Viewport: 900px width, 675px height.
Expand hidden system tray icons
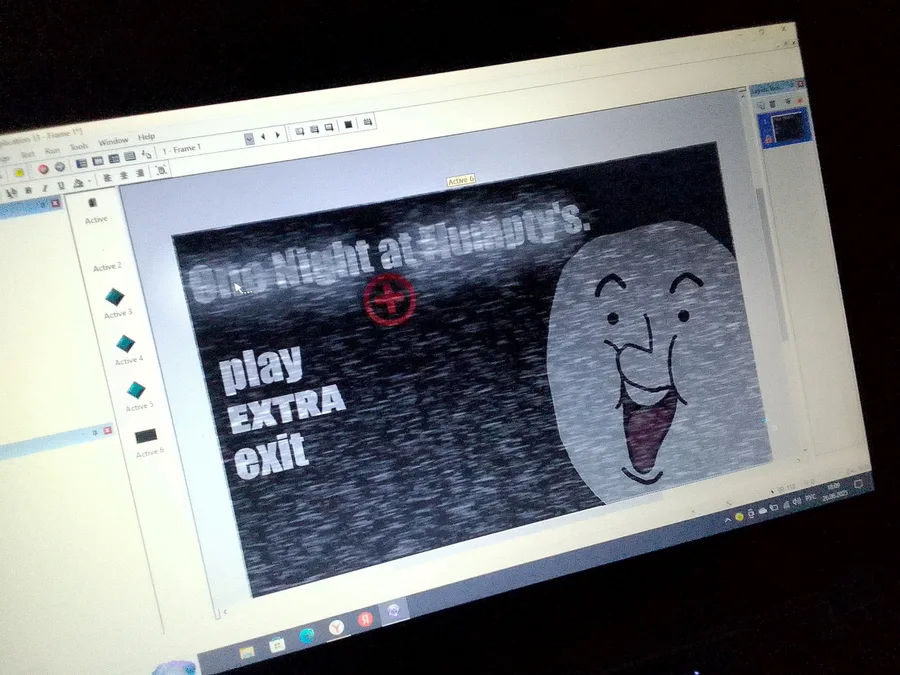point(728,520)
